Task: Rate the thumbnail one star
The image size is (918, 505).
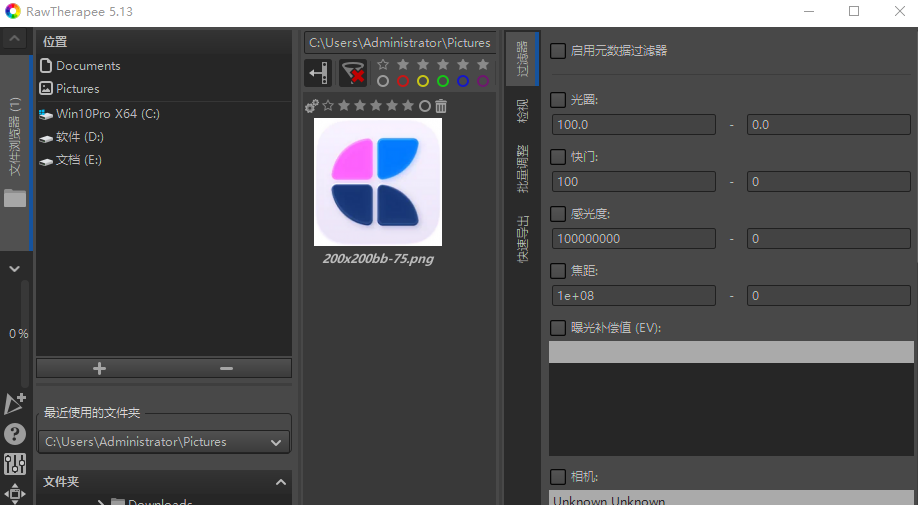Action: click(x=344, y=105)
